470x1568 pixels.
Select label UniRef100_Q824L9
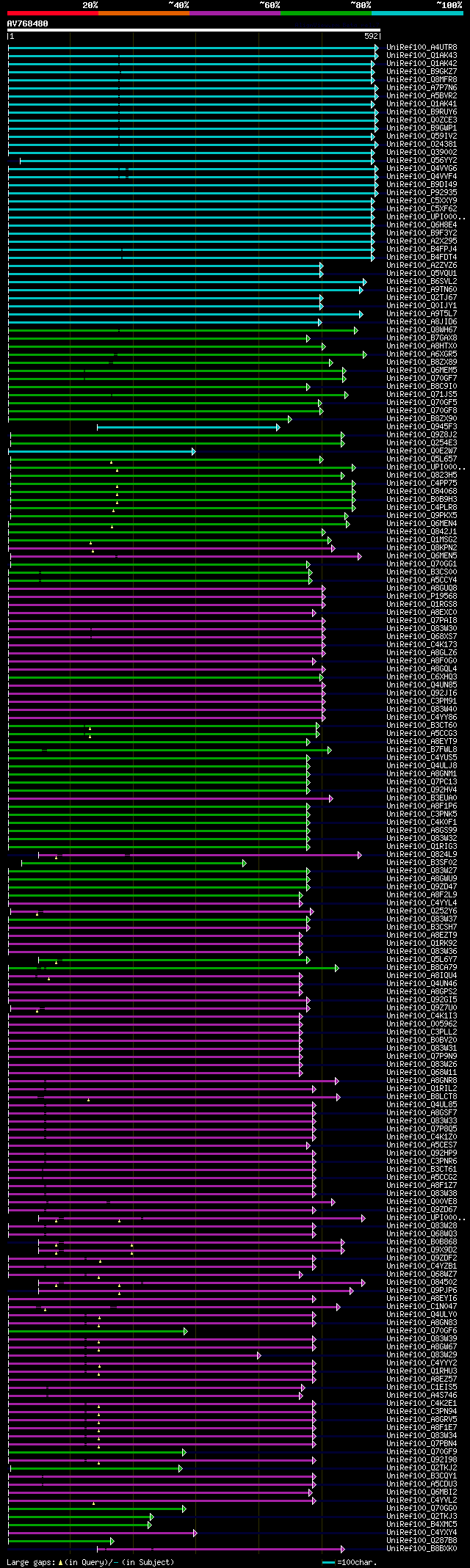click(x=422, y=855)
